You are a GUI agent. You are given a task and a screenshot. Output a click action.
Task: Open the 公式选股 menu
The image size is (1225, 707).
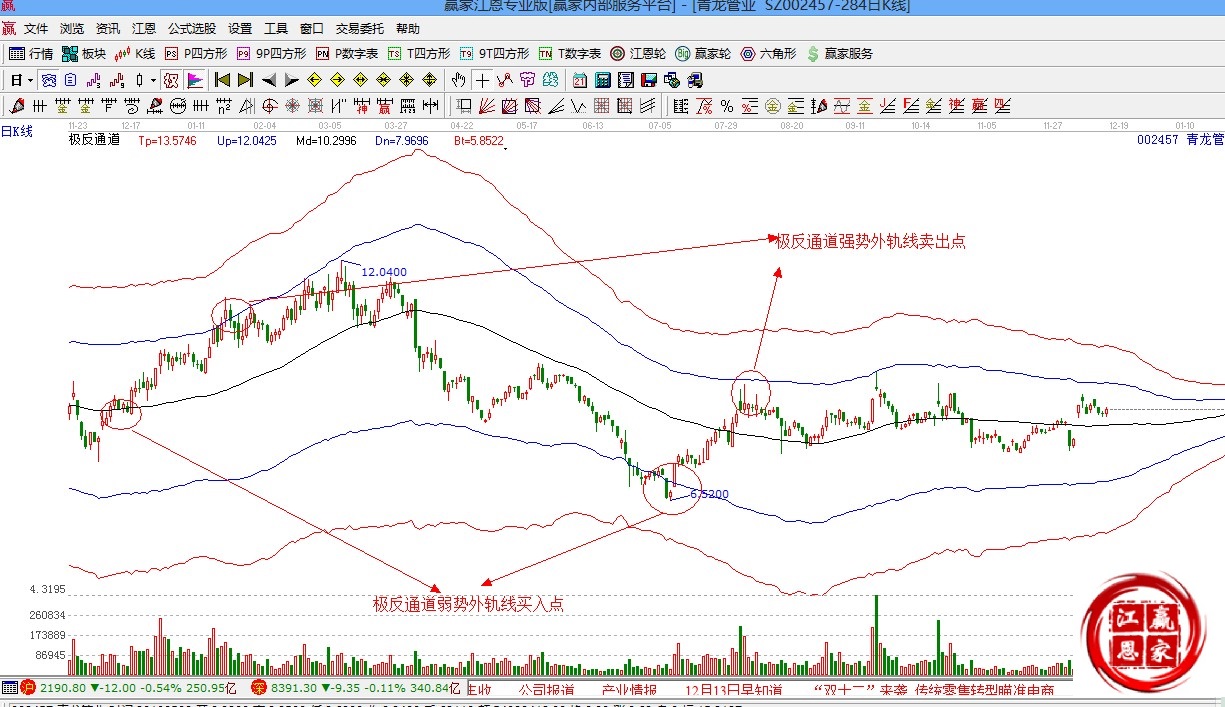(x=191, y=29)
